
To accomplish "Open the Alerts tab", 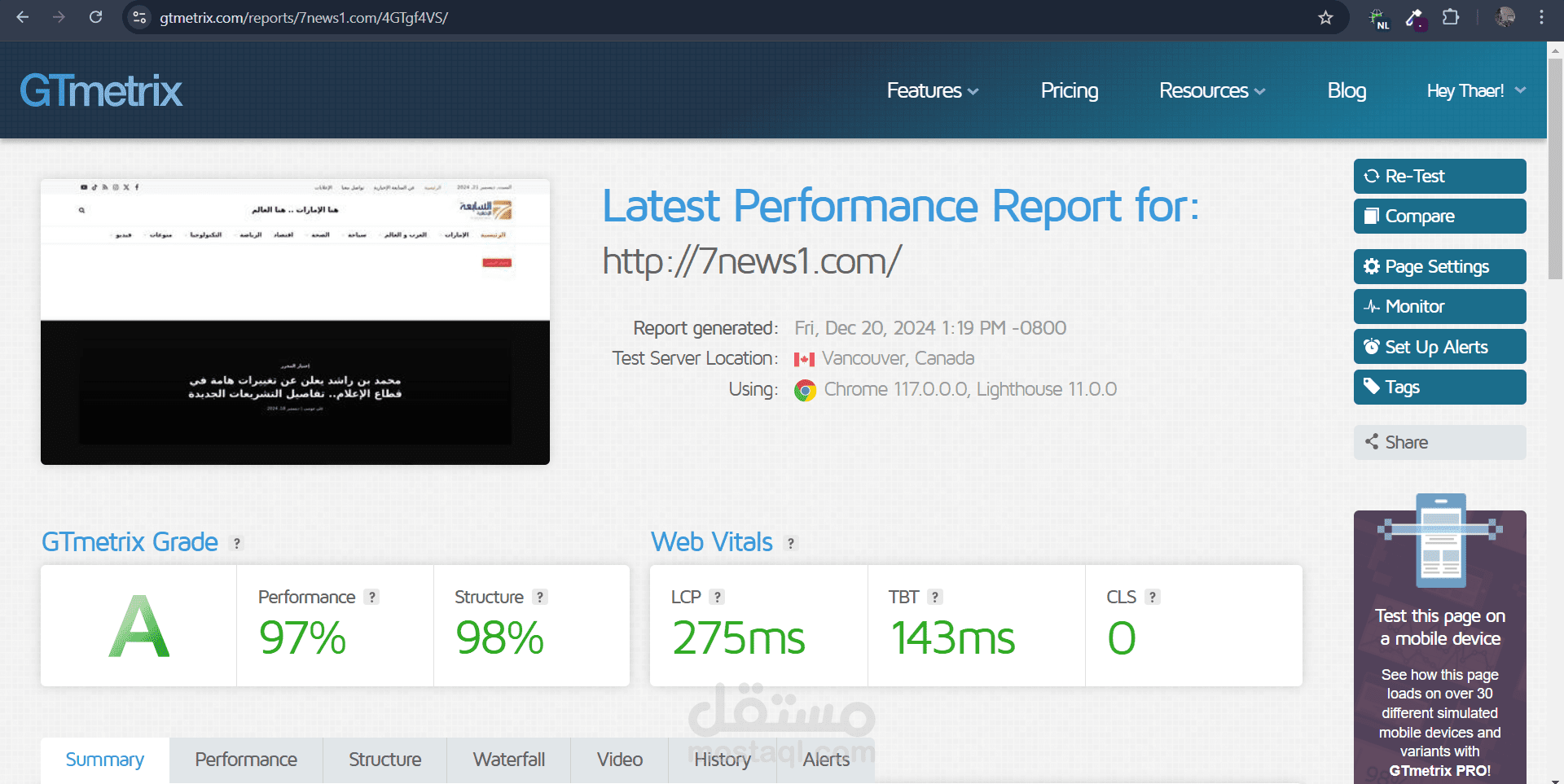I will click(826, 760).
